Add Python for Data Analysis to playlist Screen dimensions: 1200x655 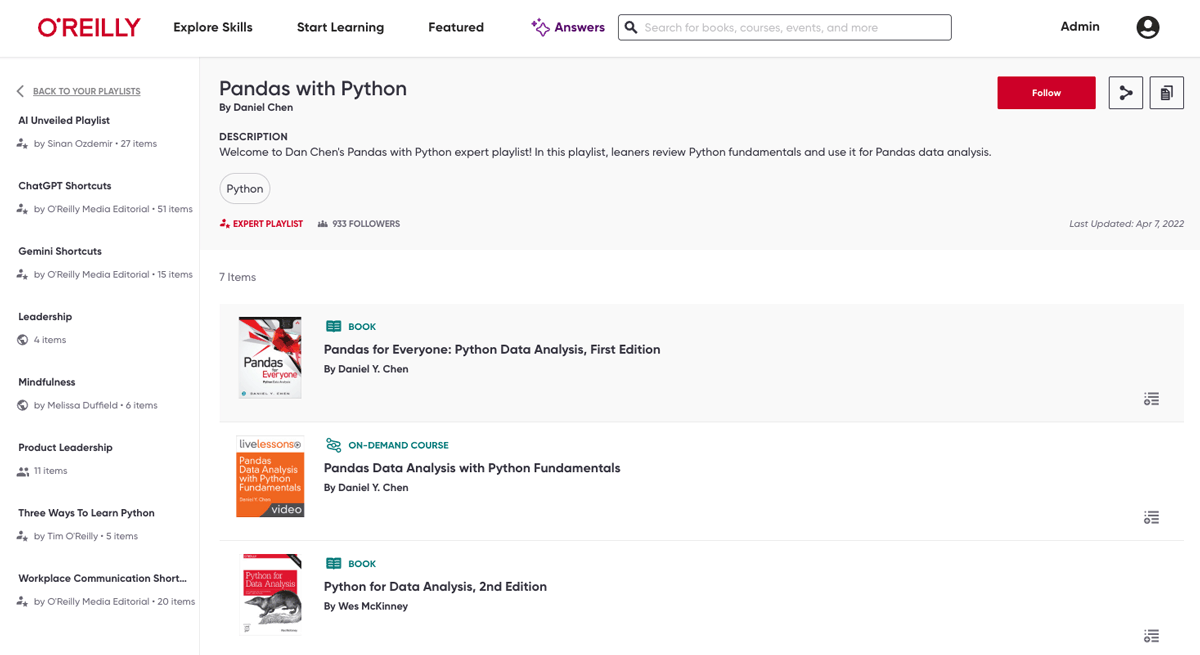click(x=1152, y=636)
